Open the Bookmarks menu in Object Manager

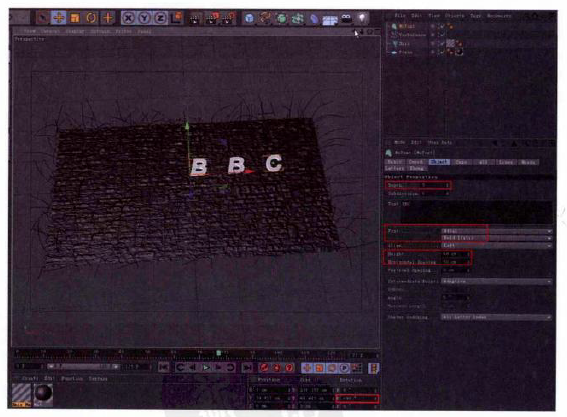pyautogui.click(x=499, y=16)
